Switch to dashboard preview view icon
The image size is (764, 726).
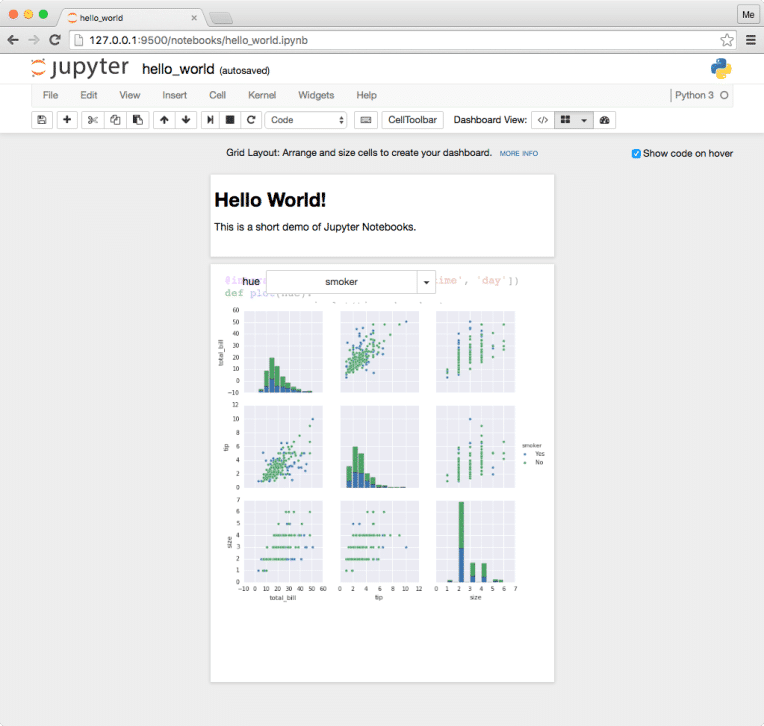(605, 120)
